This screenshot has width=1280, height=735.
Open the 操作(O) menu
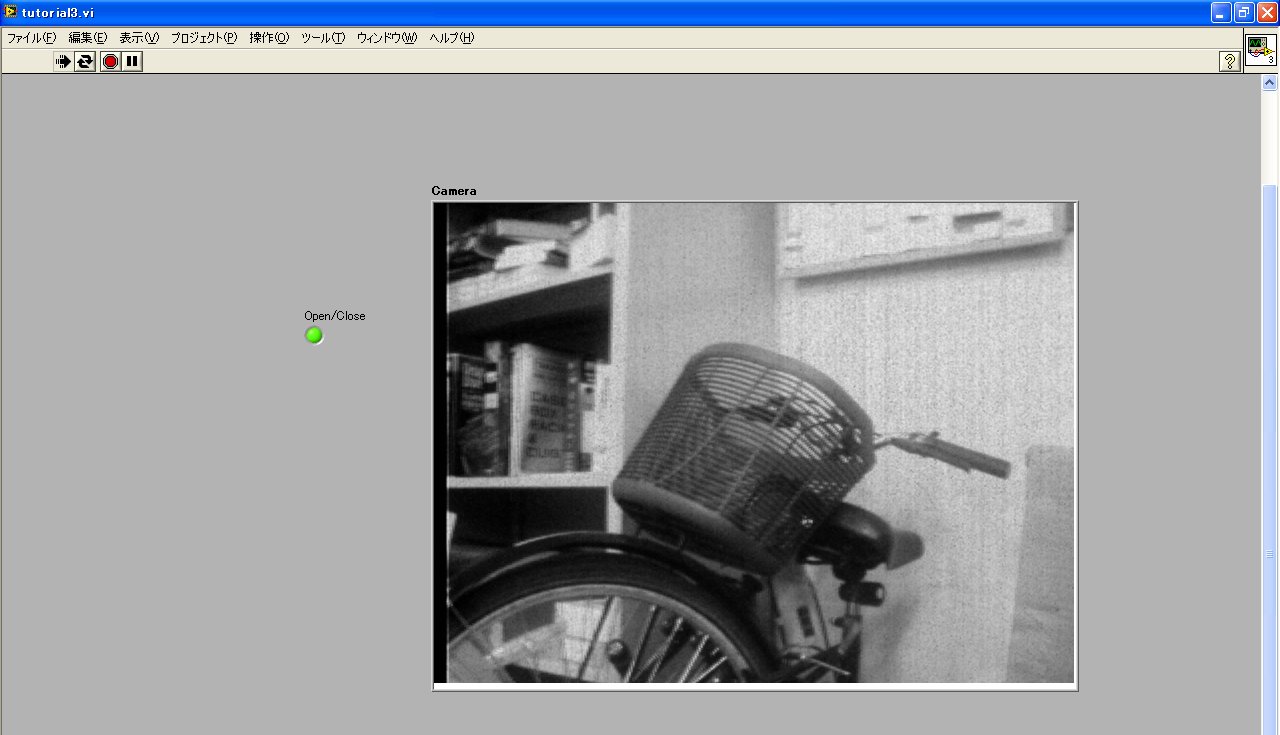(269, 38)
